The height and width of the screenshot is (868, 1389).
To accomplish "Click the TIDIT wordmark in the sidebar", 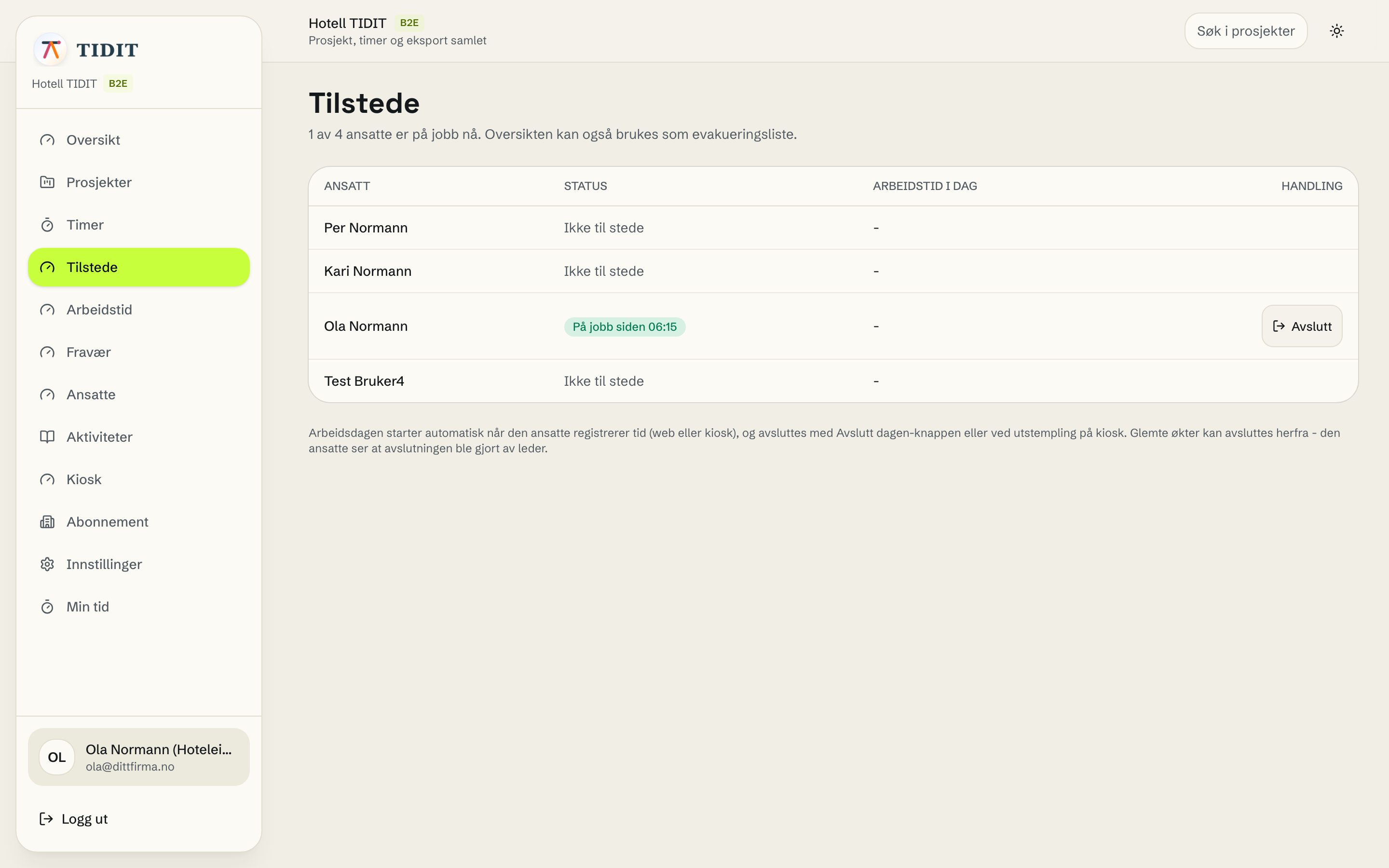I will (108, 51).
